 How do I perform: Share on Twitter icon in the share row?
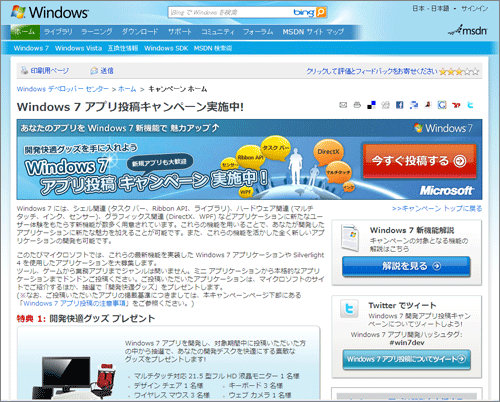470,105
